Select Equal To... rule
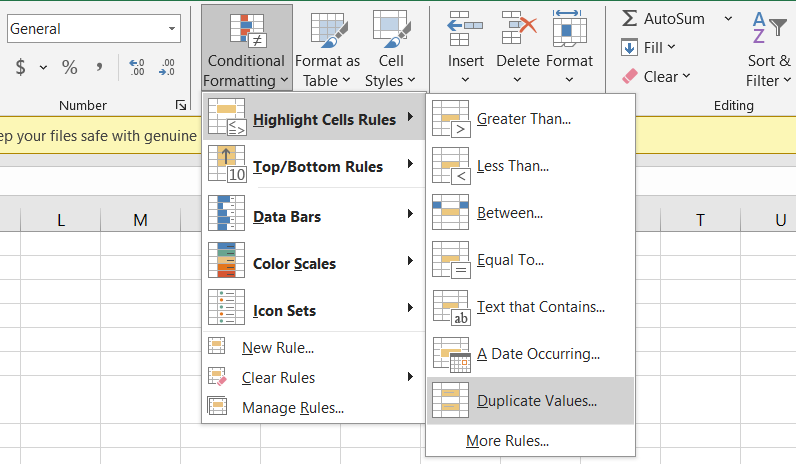This screenshot has height=464, width=796. [530, 260]
